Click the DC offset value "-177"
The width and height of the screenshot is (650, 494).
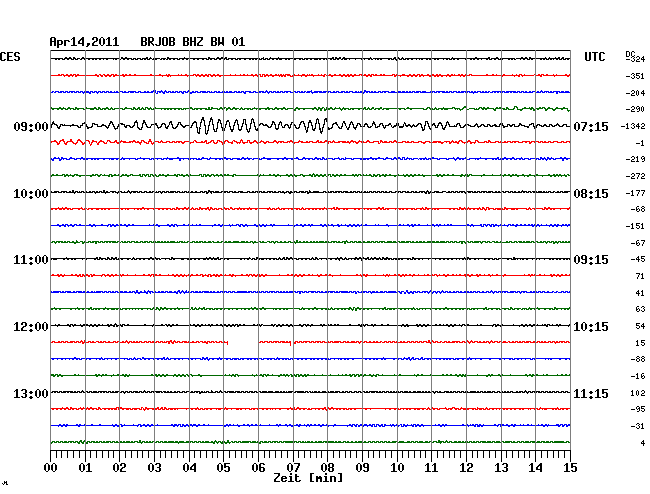click(x=635, y=193)
